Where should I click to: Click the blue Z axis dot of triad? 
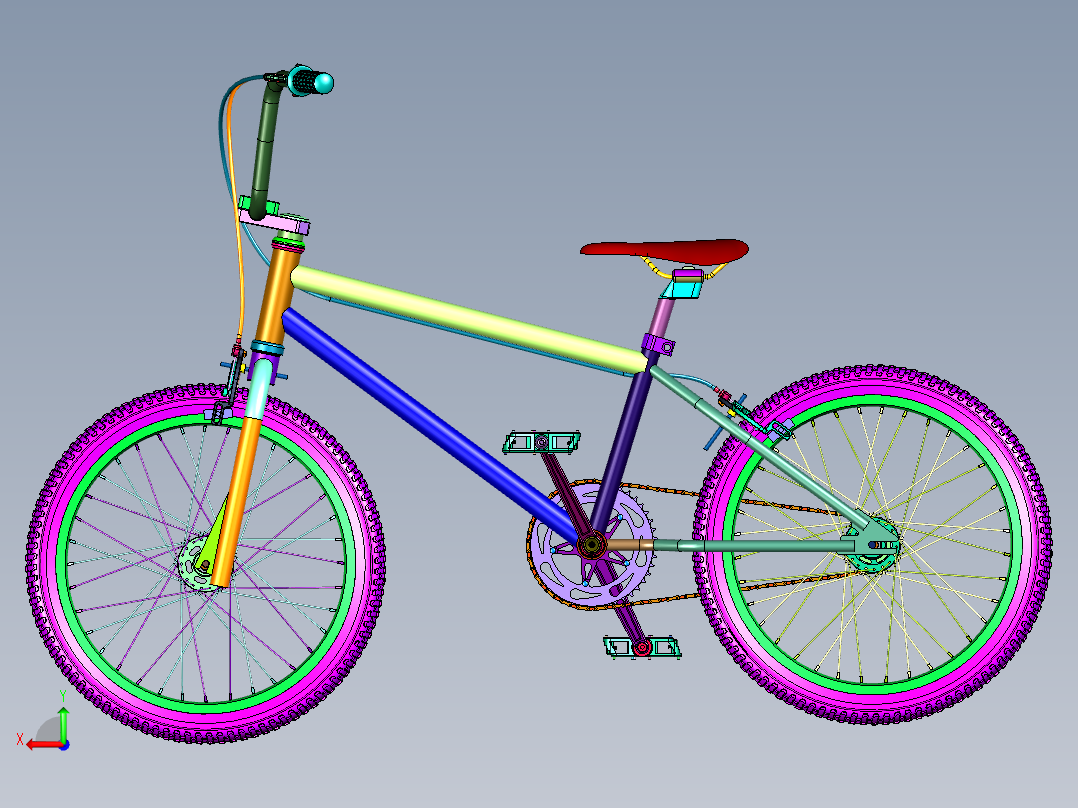tap(65, 745)
